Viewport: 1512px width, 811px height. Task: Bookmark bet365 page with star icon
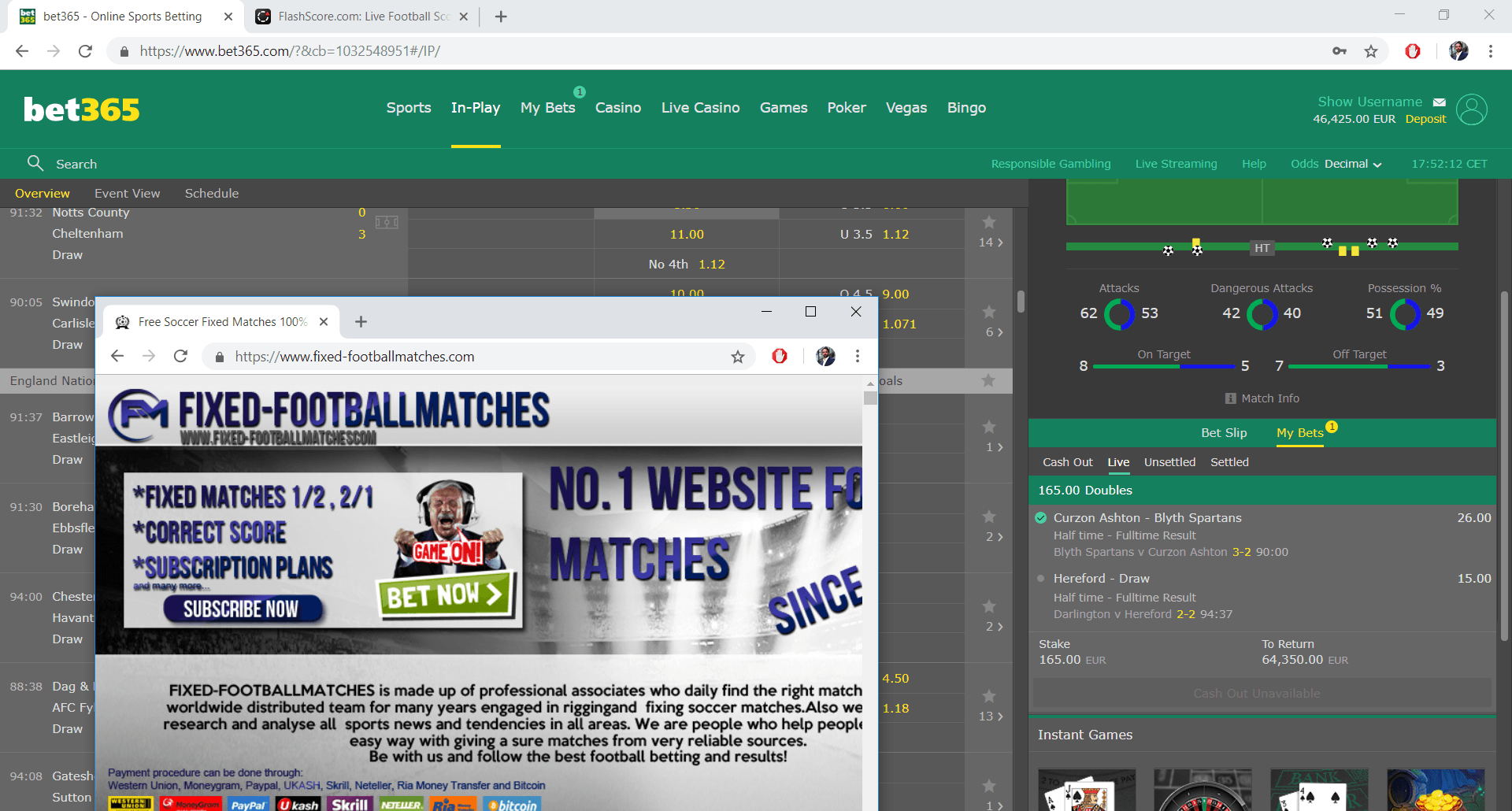point(1371,51)
